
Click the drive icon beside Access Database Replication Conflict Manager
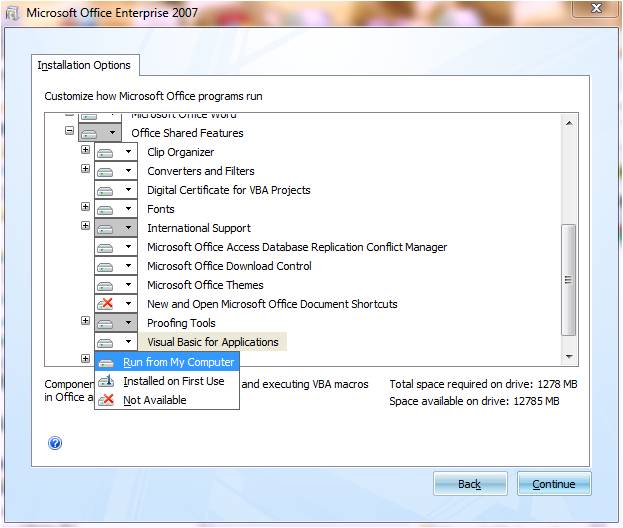coord(105,248)
